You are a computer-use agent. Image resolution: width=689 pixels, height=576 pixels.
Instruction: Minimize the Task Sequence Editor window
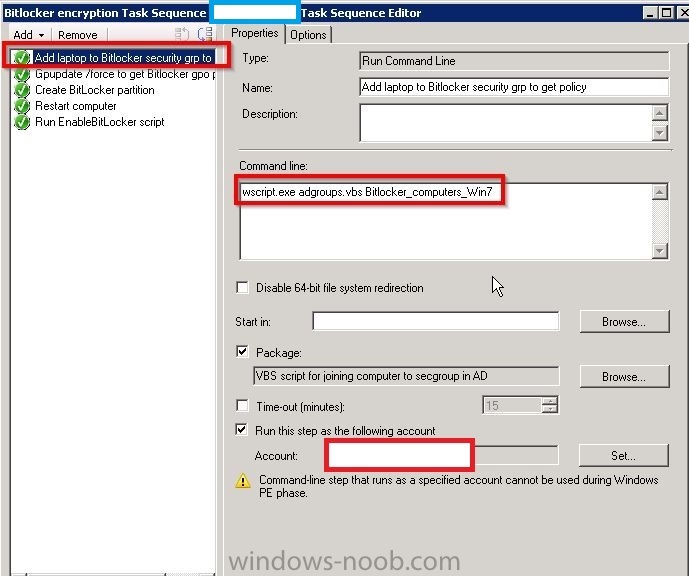click(x=649, y=13)
